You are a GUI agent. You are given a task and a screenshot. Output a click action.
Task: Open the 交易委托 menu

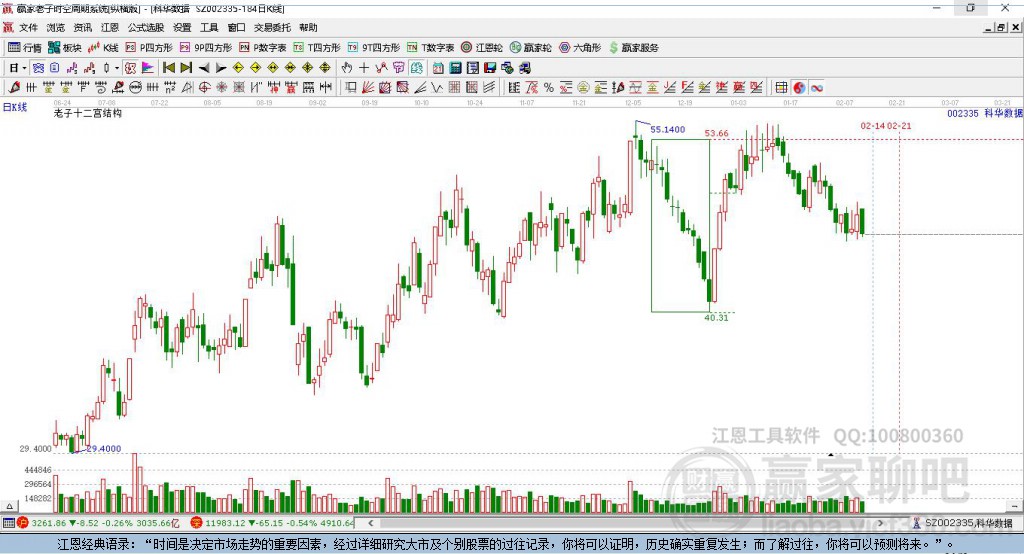click(x=272, y=27)
